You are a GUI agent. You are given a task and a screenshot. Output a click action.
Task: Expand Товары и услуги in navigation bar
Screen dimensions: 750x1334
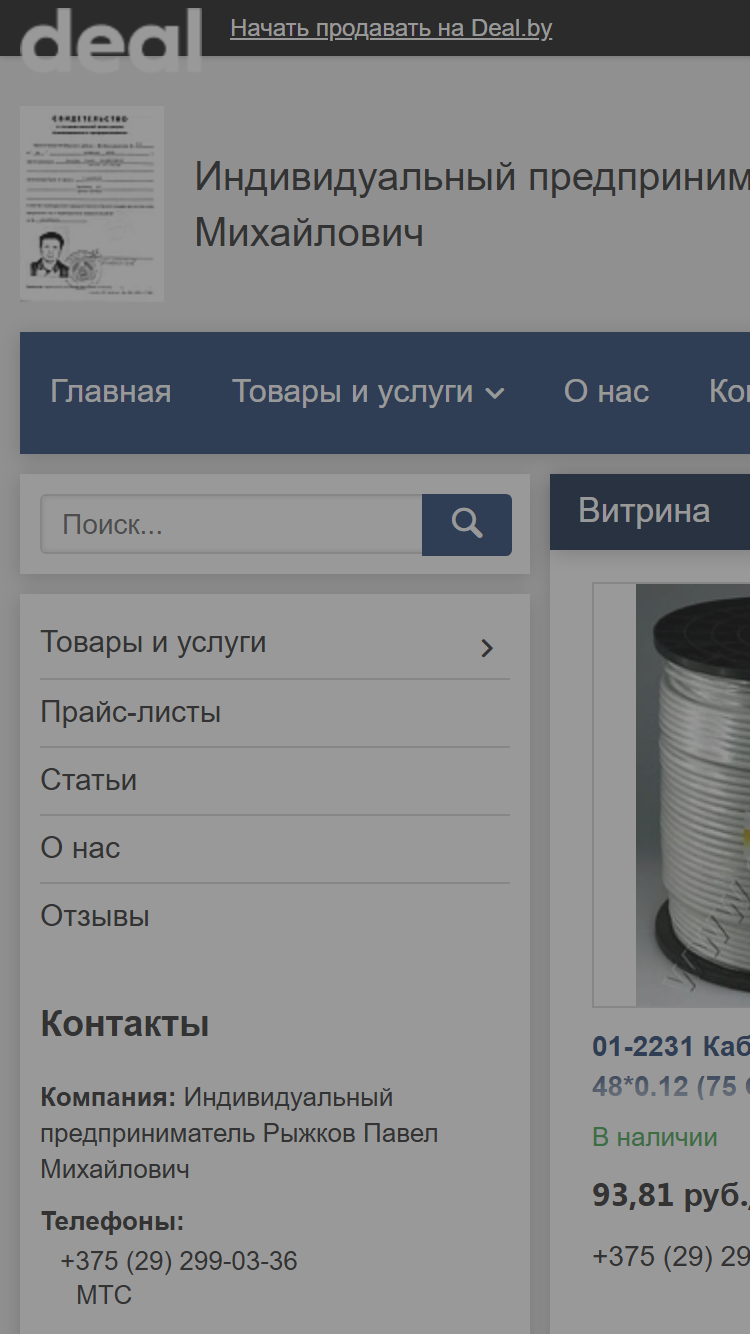coord(368,391)
